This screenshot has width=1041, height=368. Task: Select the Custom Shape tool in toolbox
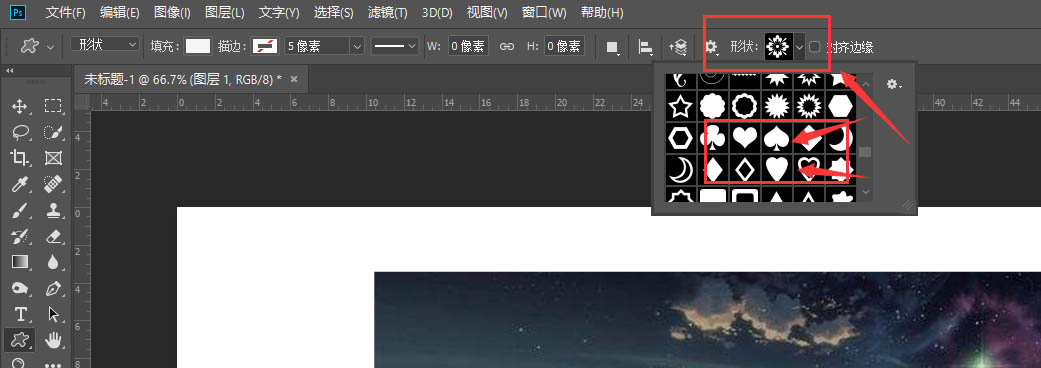point(19,340)
